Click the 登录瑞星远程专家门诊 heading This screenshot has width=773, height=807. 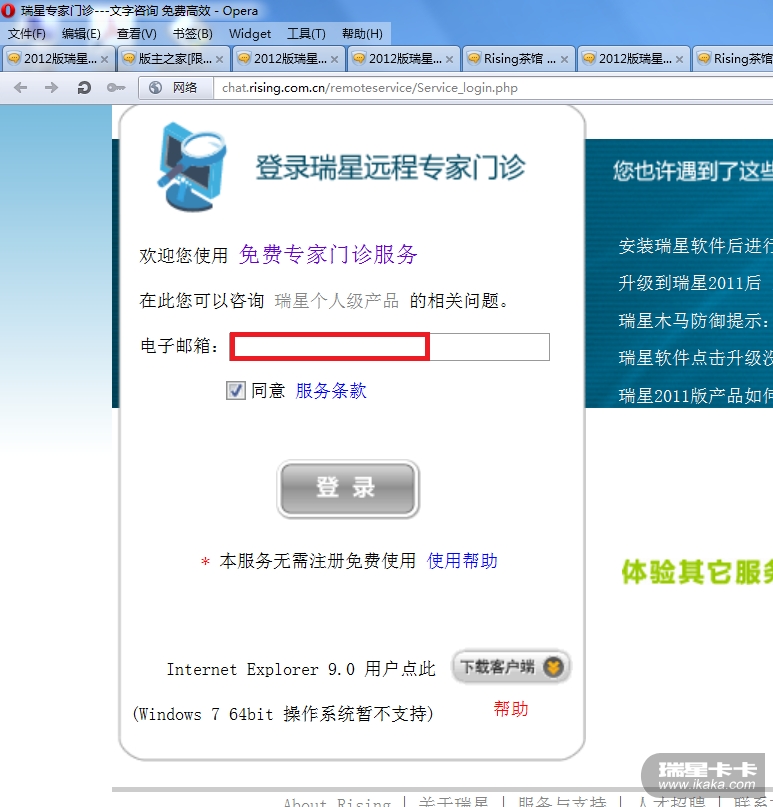(390, 167)
